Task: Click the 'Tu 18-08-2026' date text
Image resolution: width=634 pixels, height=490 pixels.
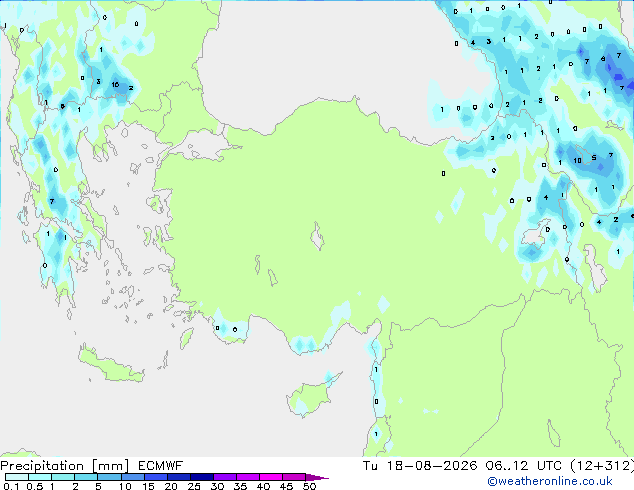Action: pos(420,466)
